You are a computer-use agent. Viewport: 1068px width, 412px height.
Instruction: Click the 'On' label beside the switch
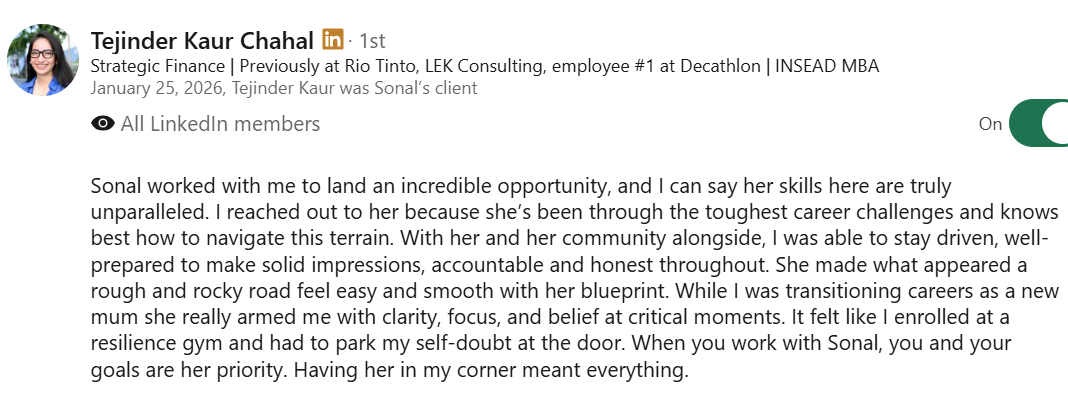click(x=990, y=124)
